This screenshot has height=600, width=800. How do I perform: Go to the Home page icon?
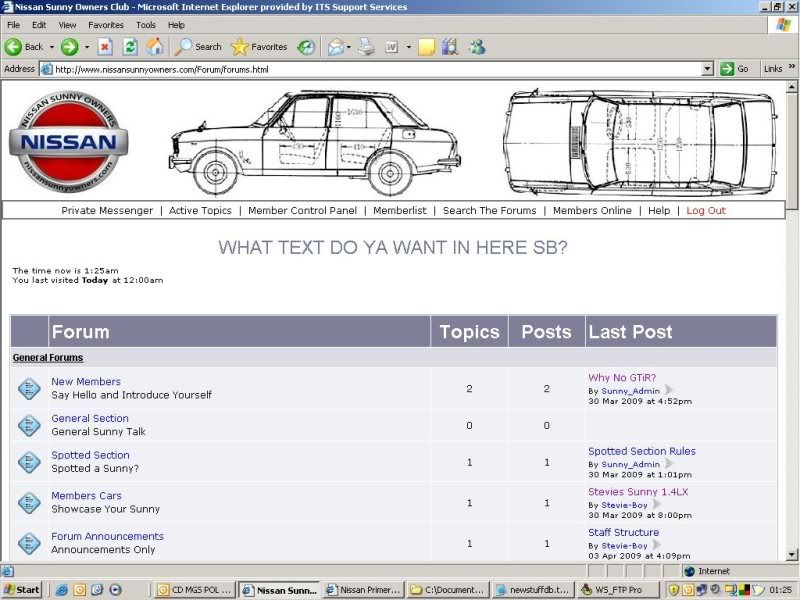tap(155, 47)
